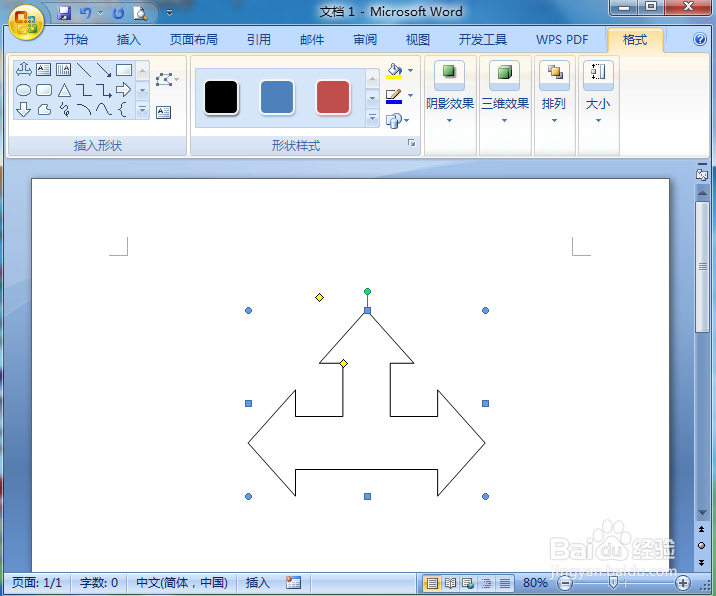
Task: Click the Office button
Action: pos(26,23)
